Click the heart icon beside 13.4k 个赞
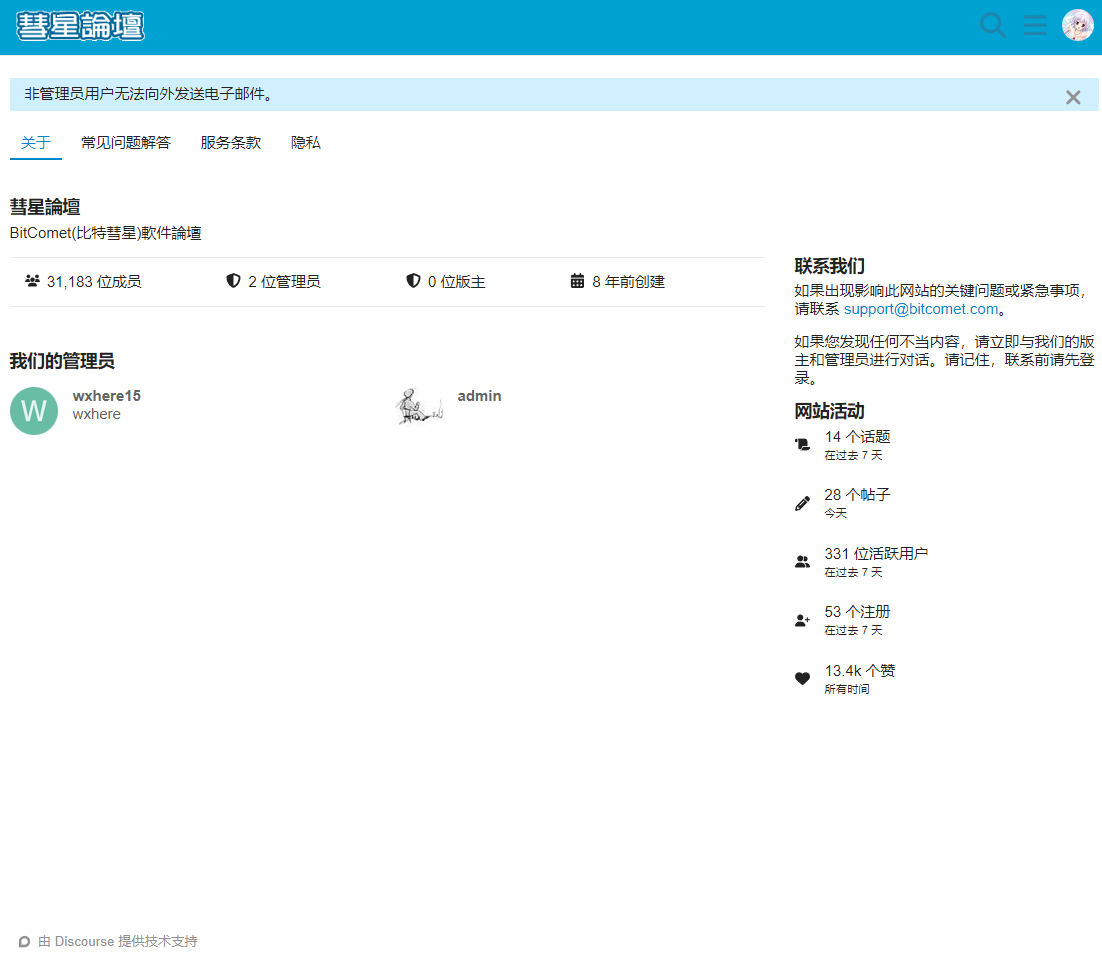Viewport: 1102px width, 960px height. (x=802, y=678)
